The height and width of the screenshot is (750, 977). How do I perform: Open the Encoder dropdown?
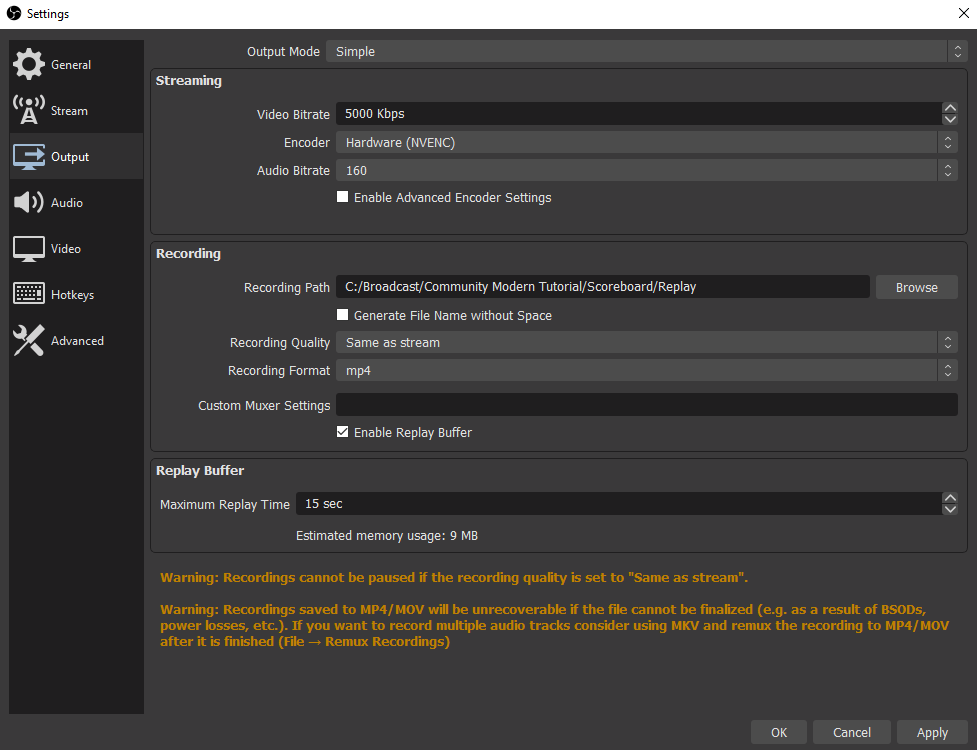point(647,142)
